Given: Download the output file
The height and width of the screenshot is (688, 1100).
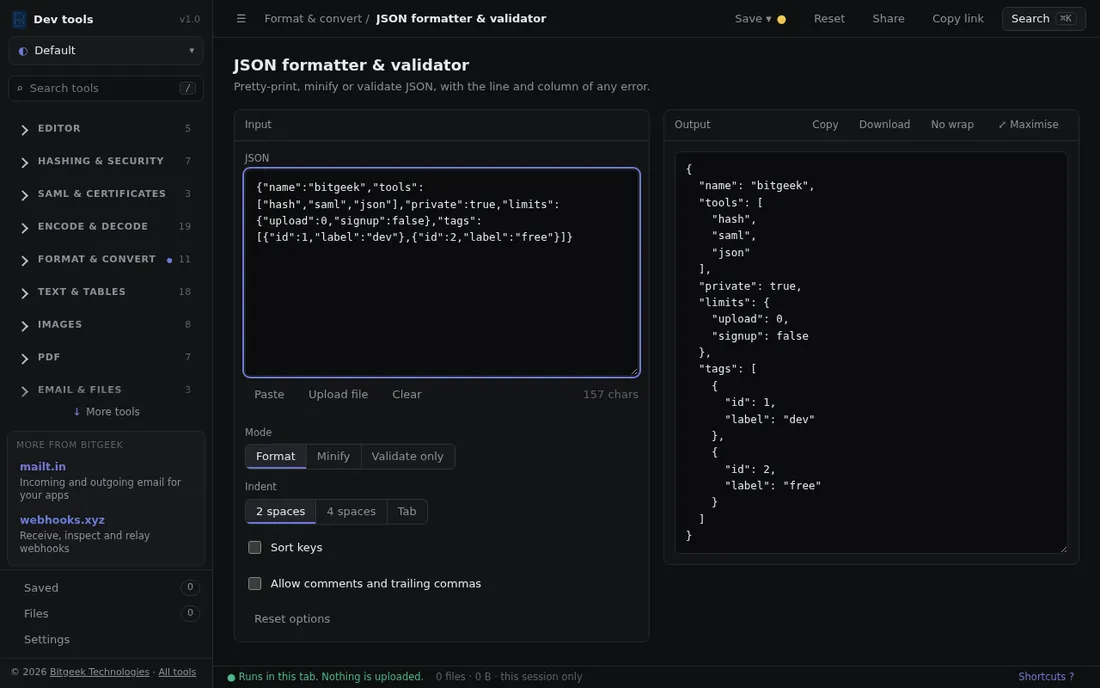Looking at the screenshot, I should pos(884,124).
